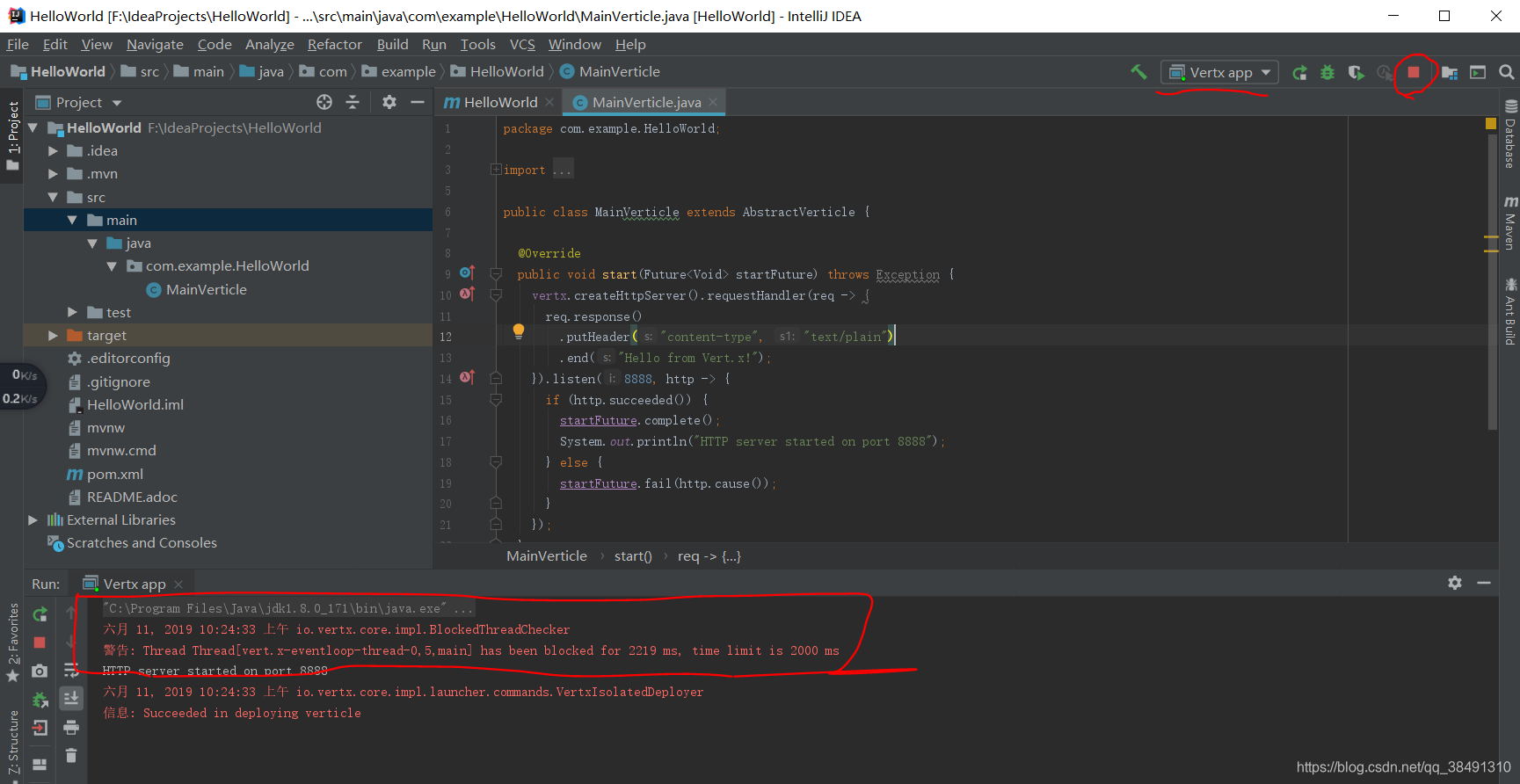This screenshot has width=1520, height=784.
Task: Select the MainVerticle.java editor tab
Action: (x=643, y=102)
